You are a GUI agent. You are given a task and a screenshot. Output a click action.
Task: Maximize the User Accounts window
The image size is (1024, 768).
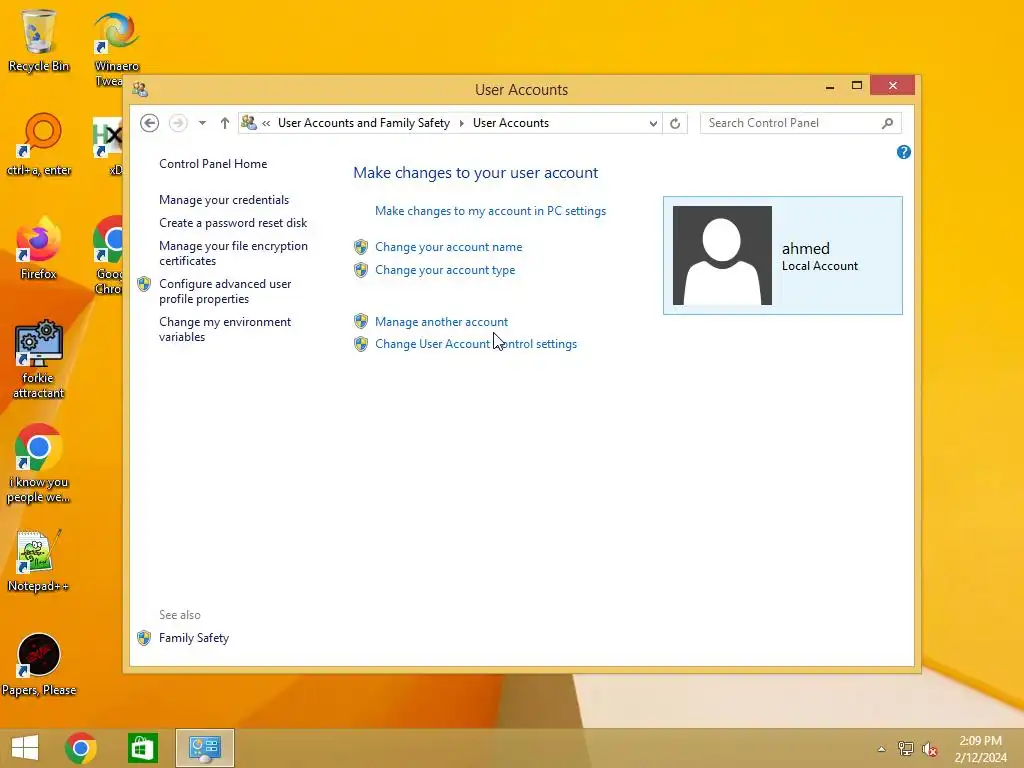point(857,86)
